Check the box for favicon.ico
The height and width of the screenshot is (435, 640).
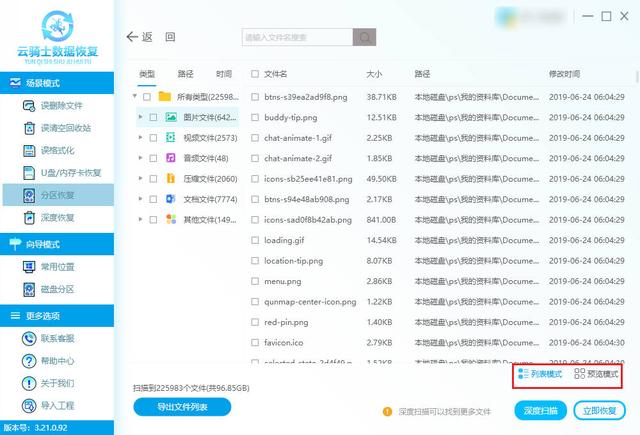coord(255,343)
